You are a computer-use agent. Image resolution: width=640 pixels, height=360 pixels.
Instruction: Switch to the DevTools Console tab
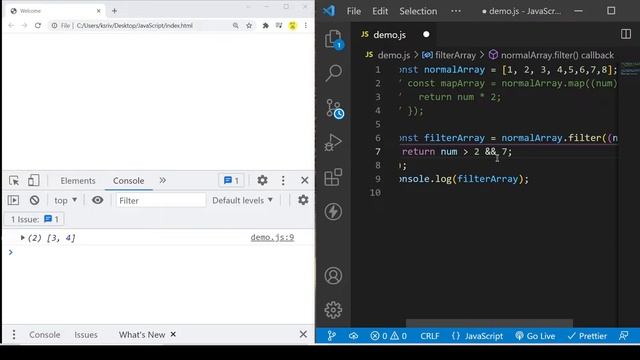(128, 180)
